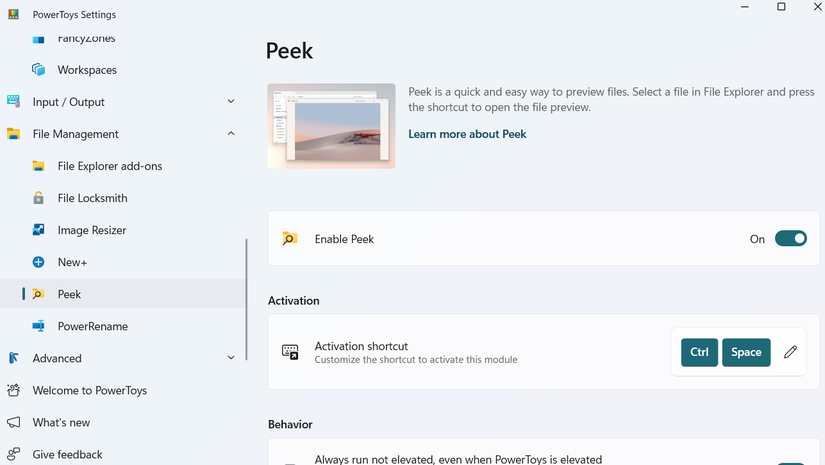Collapse the File Management section
The height and width of the screenshot is (465, 825).
point(231,134)
